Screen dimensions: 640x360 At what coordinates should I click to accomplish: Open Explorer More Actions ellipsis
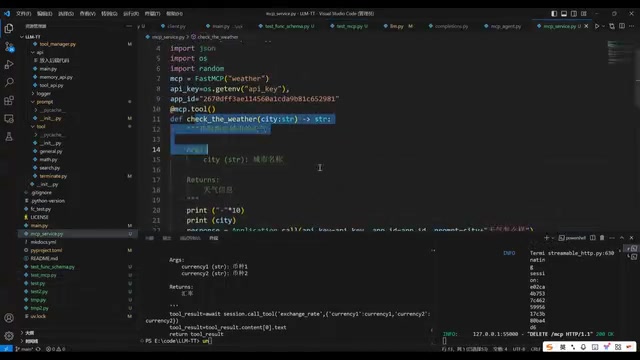[x=129, y=26]
